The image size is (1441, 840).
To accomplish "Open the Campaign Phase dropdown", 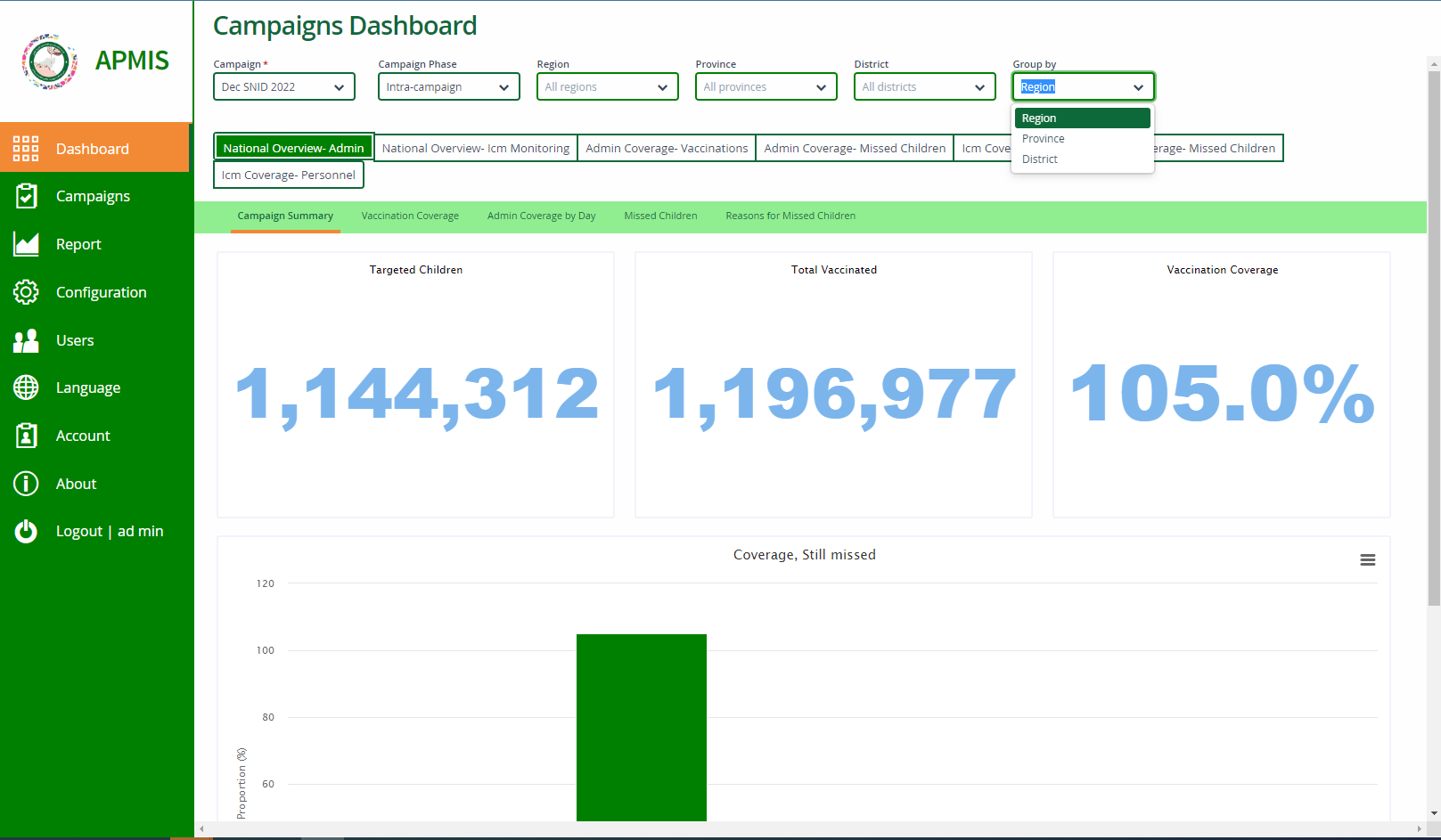I will click(x=448, y=86).
